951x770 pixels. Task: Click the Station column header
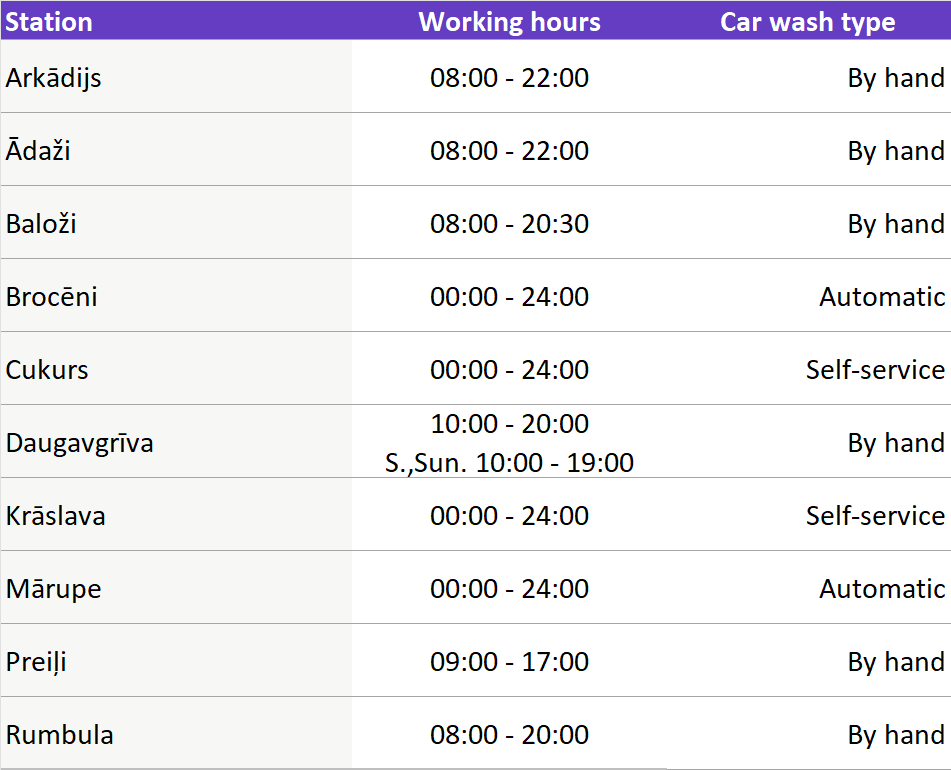pos(49,22)
